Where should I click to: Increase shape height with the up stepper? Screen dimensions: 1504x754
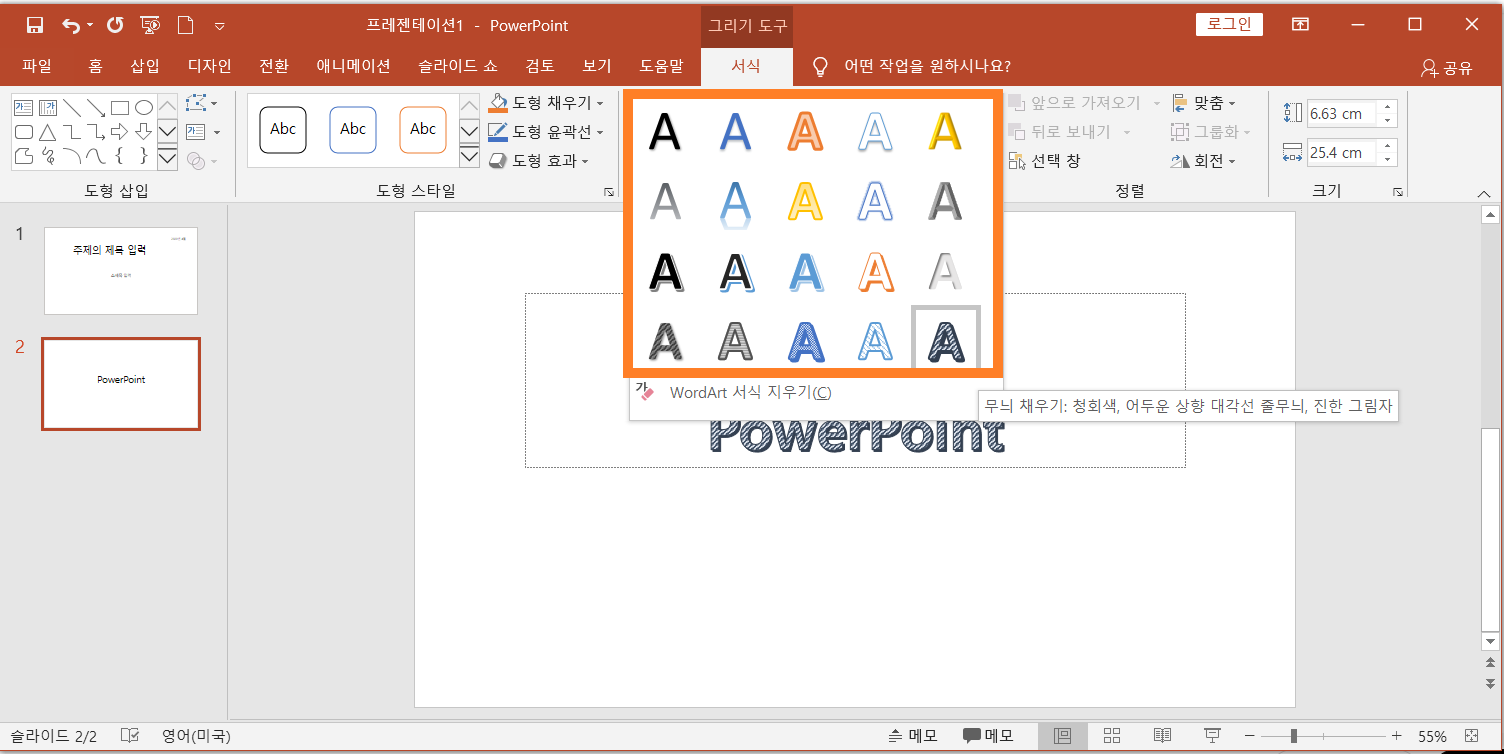click(x=1387, y=107)
